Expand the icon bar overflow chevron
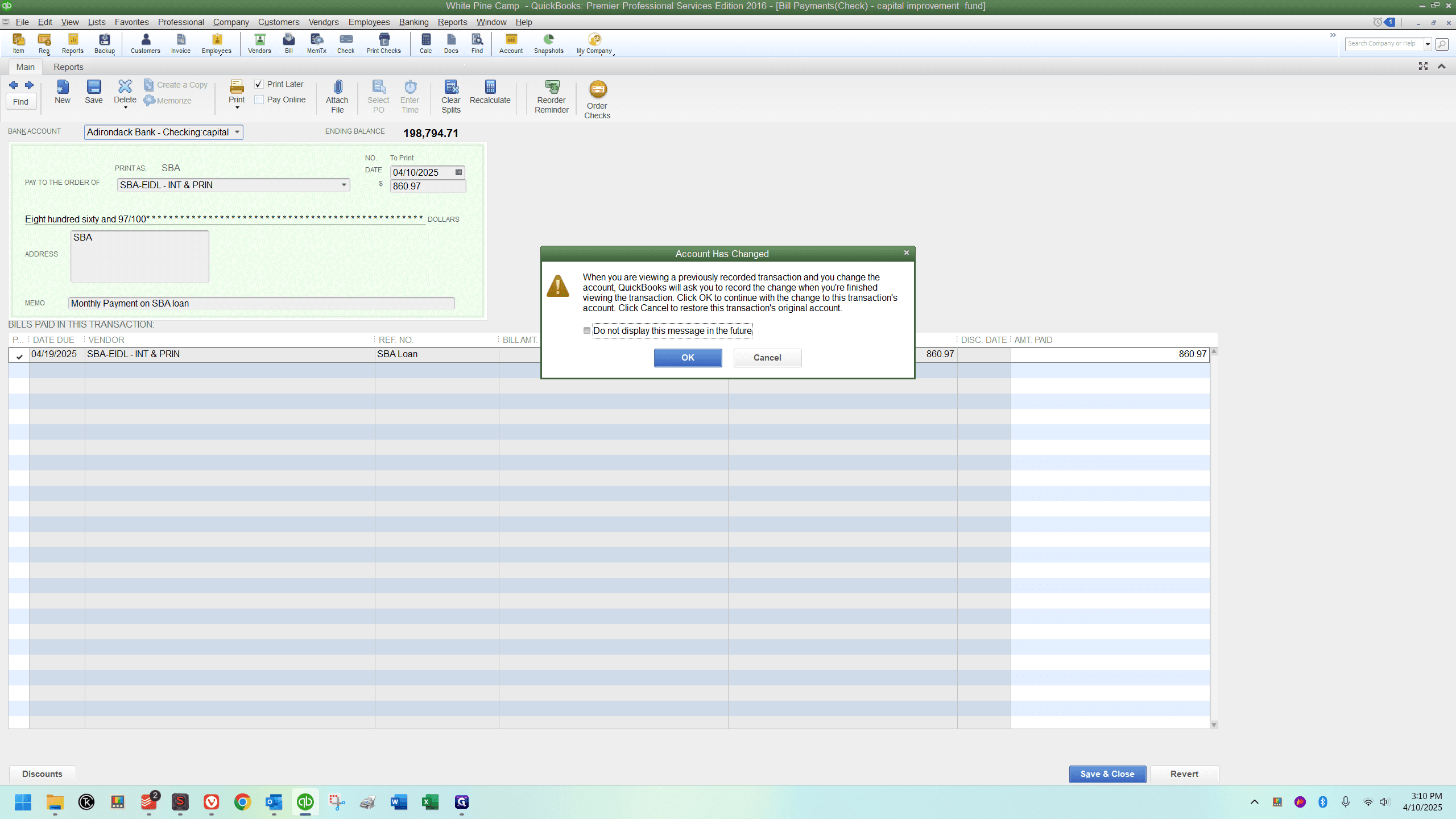Image resolution: width=1456 pixels, height=819 pixels. pyautogui.click(x=1333, y=35)
